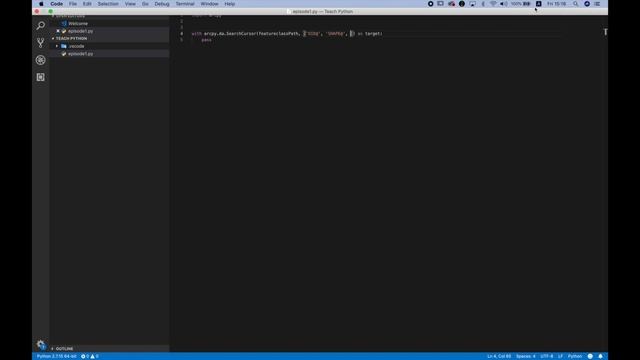Viewport: 640px width, 360px height.
Task: Open the Terminal menu
Action: 185,4
